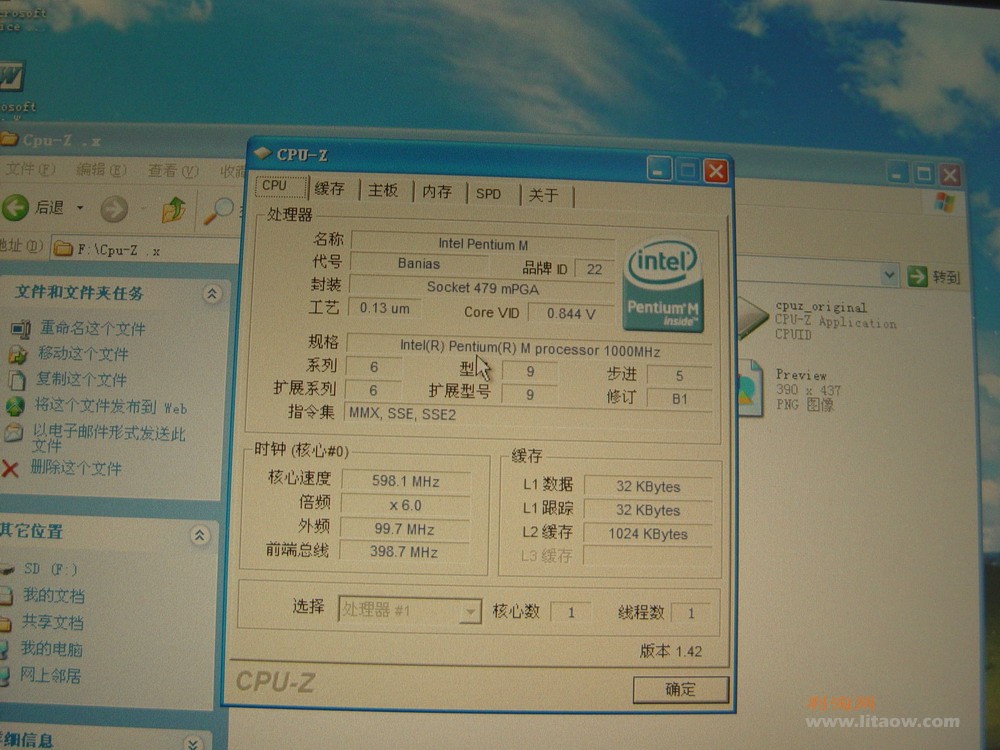Click the 代号 field Banias

pyautogui.click(x=419, y=263)
